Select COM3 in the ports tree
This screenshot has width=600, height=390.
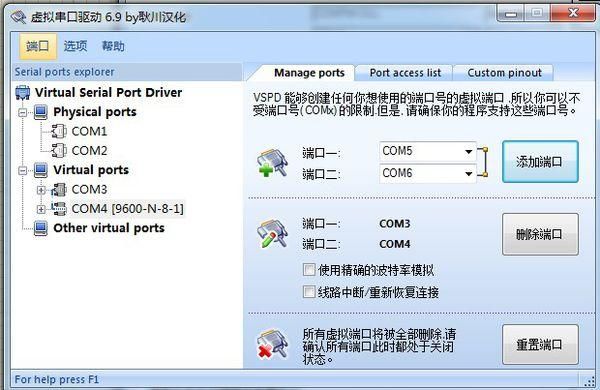pos(89,189)
